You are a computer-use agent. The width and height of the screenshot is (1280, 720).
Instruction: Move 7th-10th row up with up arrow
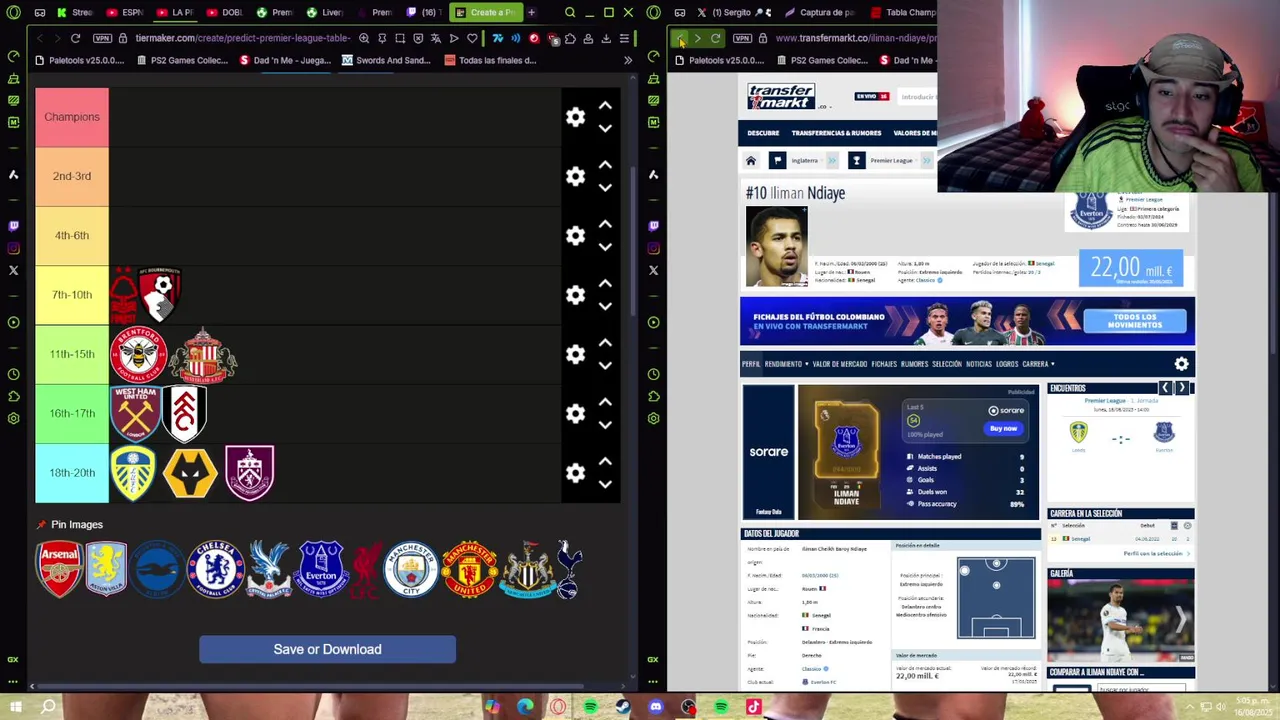(605, 283)
